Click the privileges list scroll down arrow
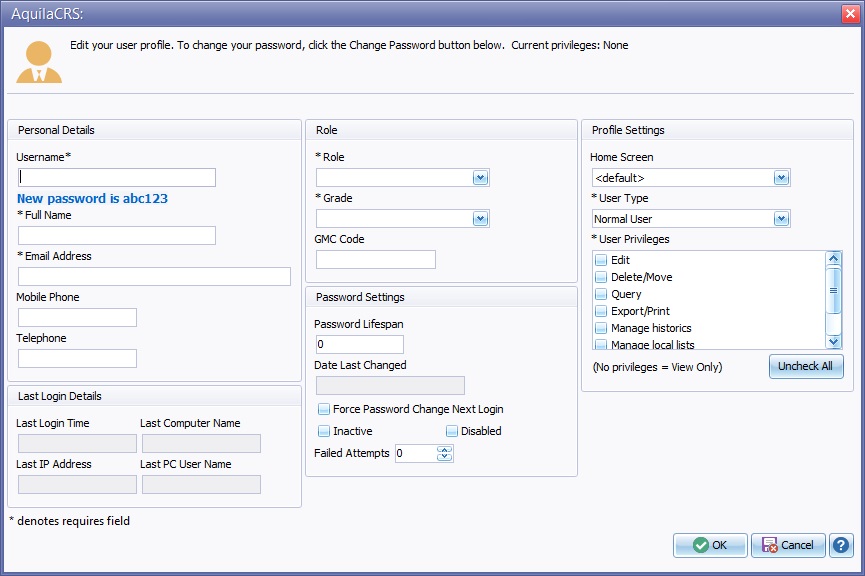 (834, 342)
